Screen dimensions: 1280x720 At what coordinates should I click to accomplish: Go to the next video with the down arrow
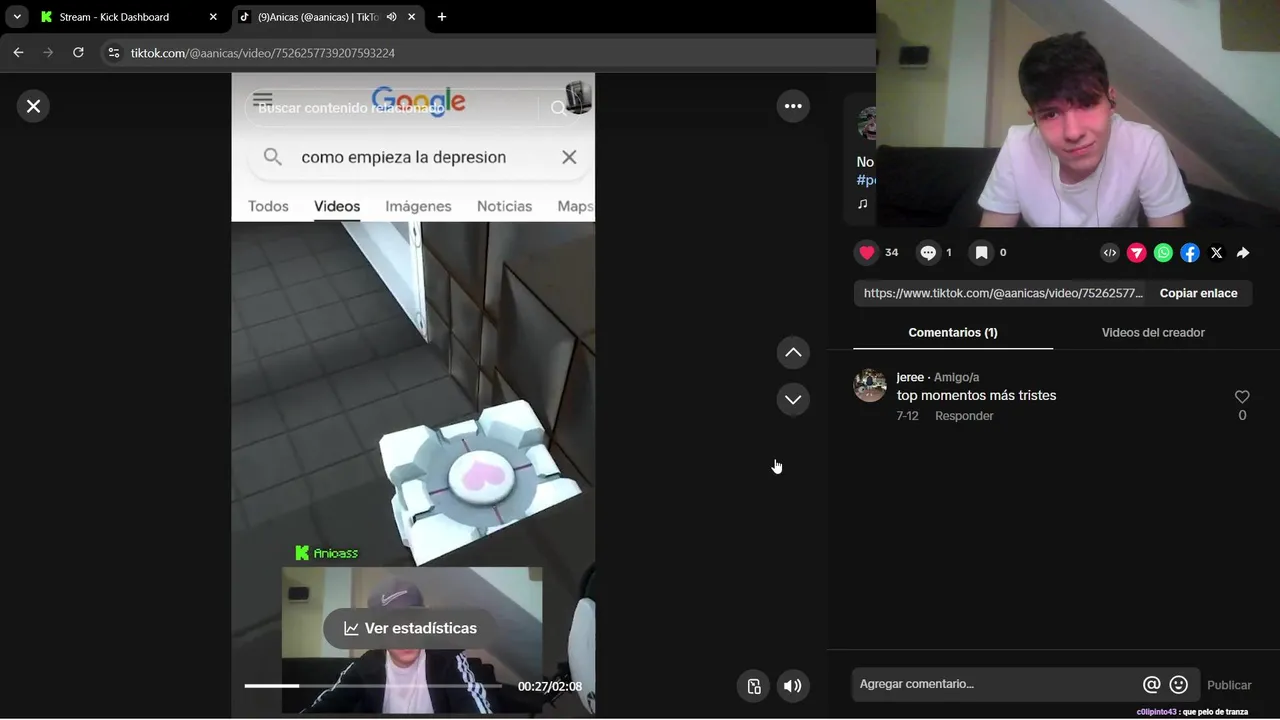coord(793,399)
